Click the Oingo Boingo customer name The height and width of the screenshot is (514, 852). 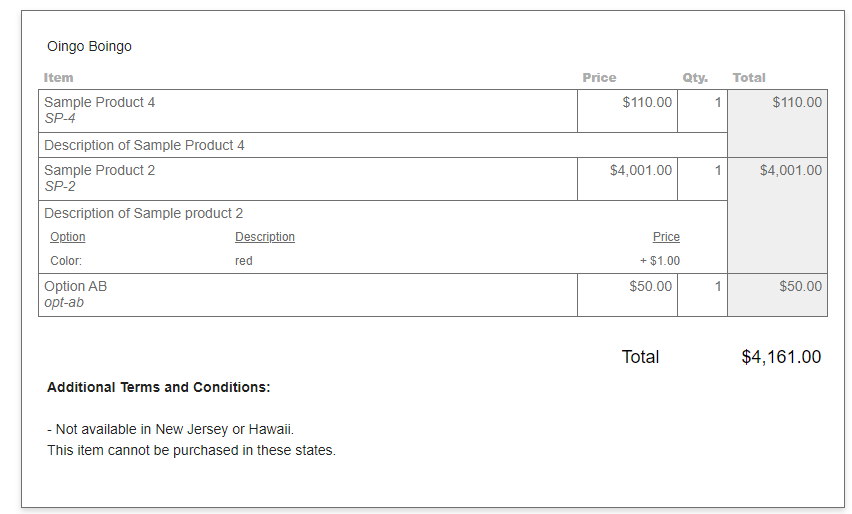click(89, 47)
